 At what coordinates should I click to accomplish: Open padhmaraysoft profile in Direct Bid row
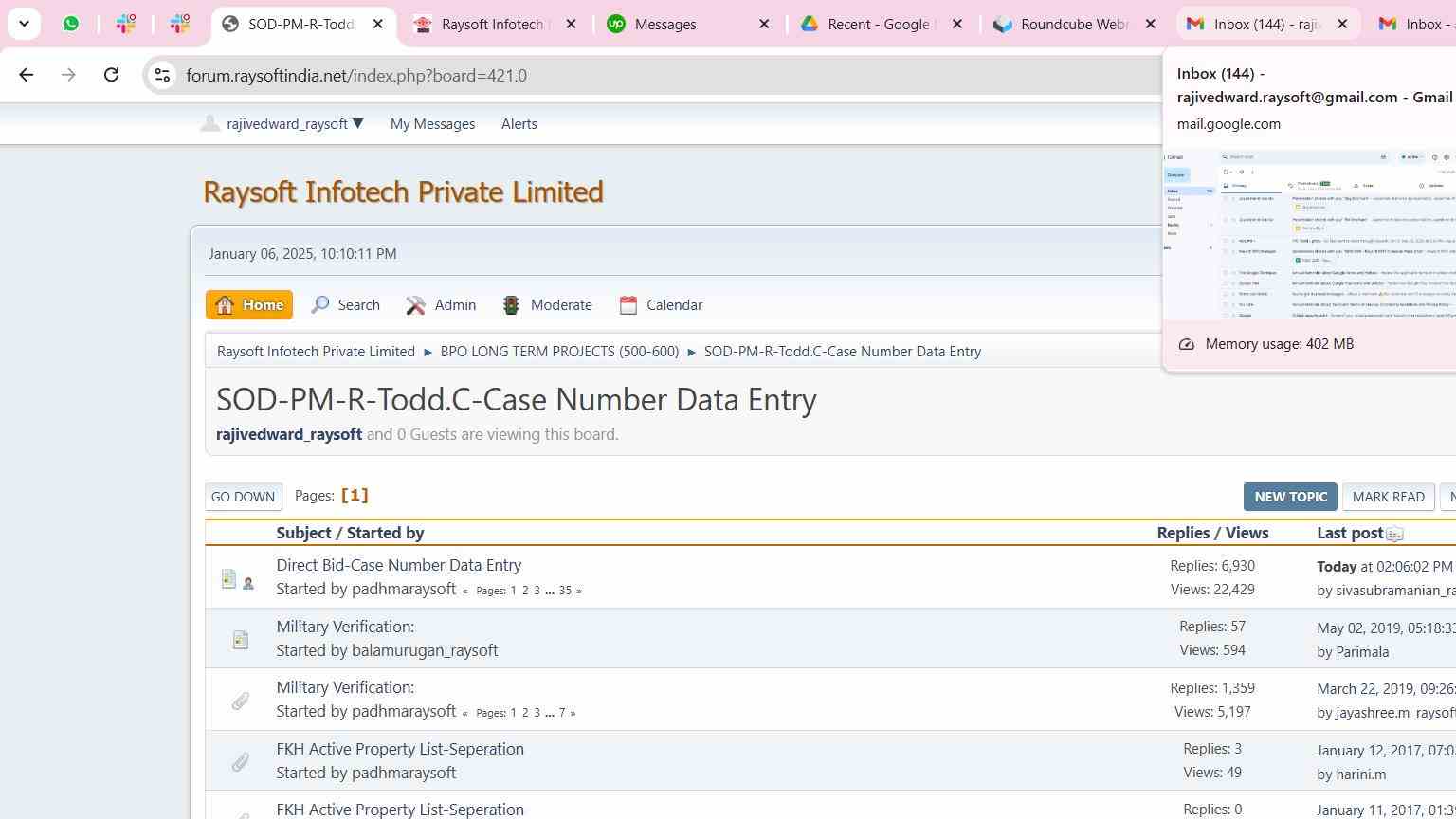(404, 589)
